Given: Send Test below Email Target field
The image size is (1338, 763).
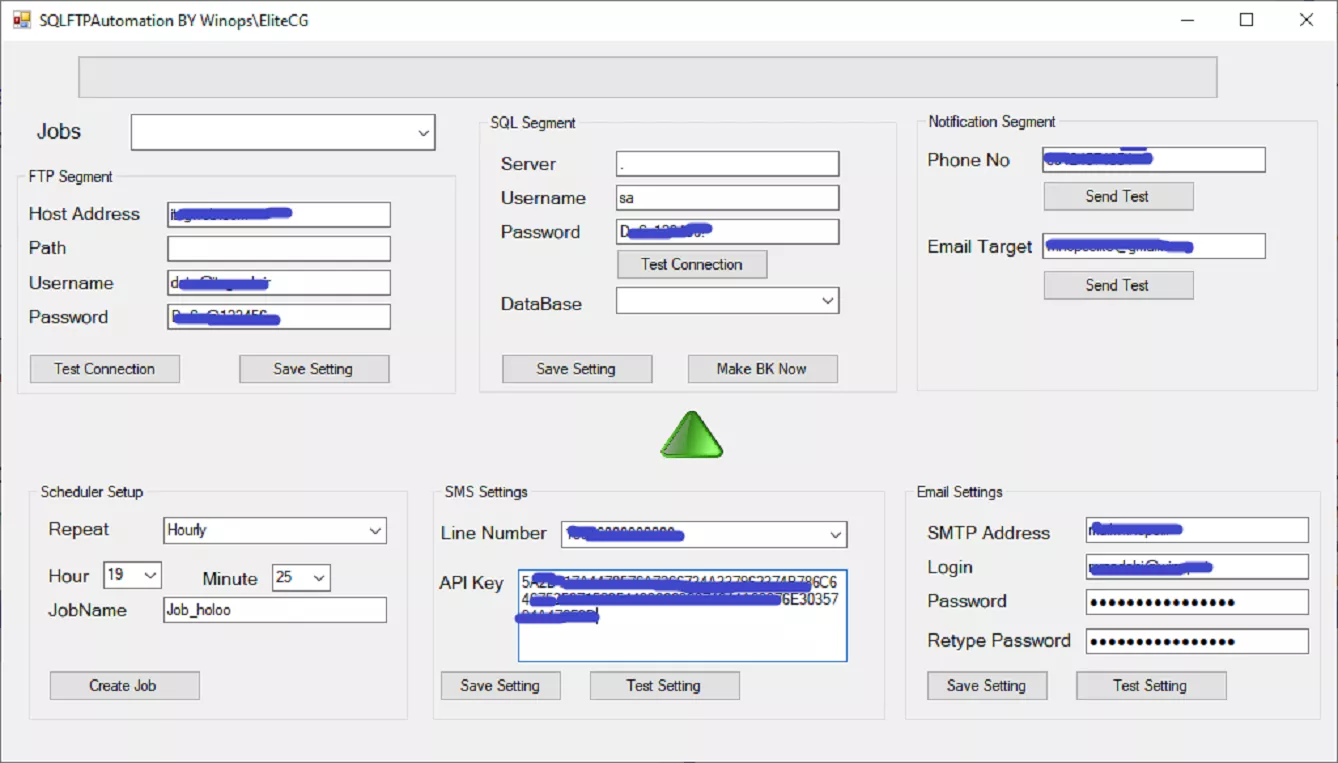Looking at the screenshot, I should click(x=1118, y=286).
